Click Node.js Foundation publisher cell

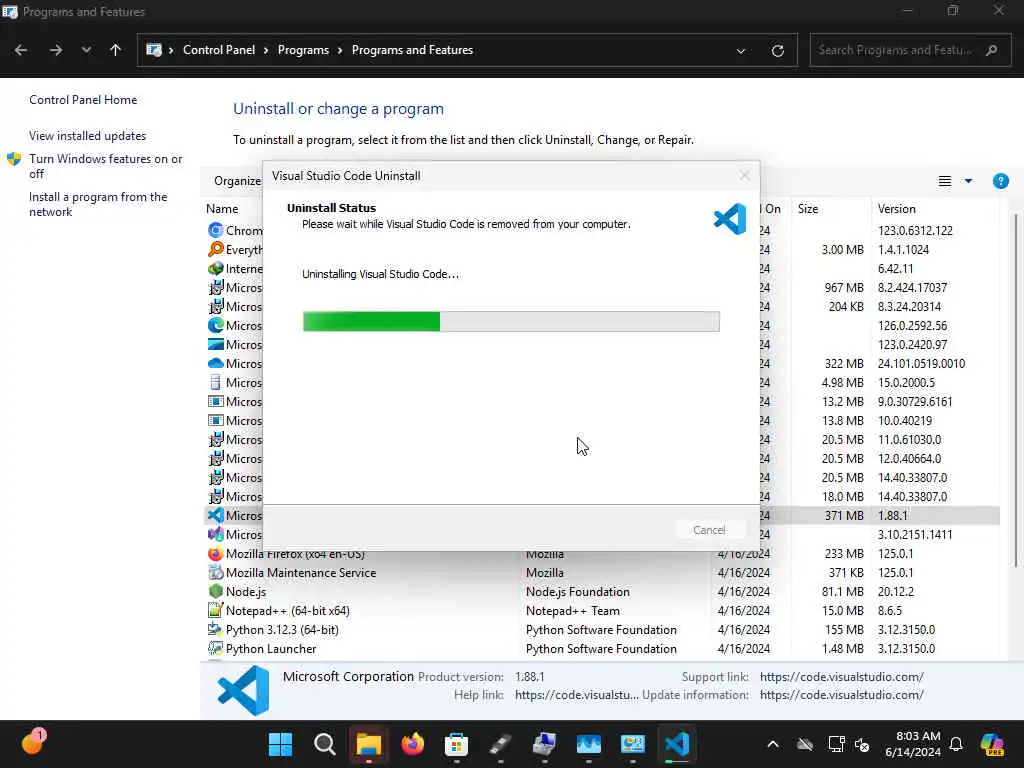(x=578, y=592)
